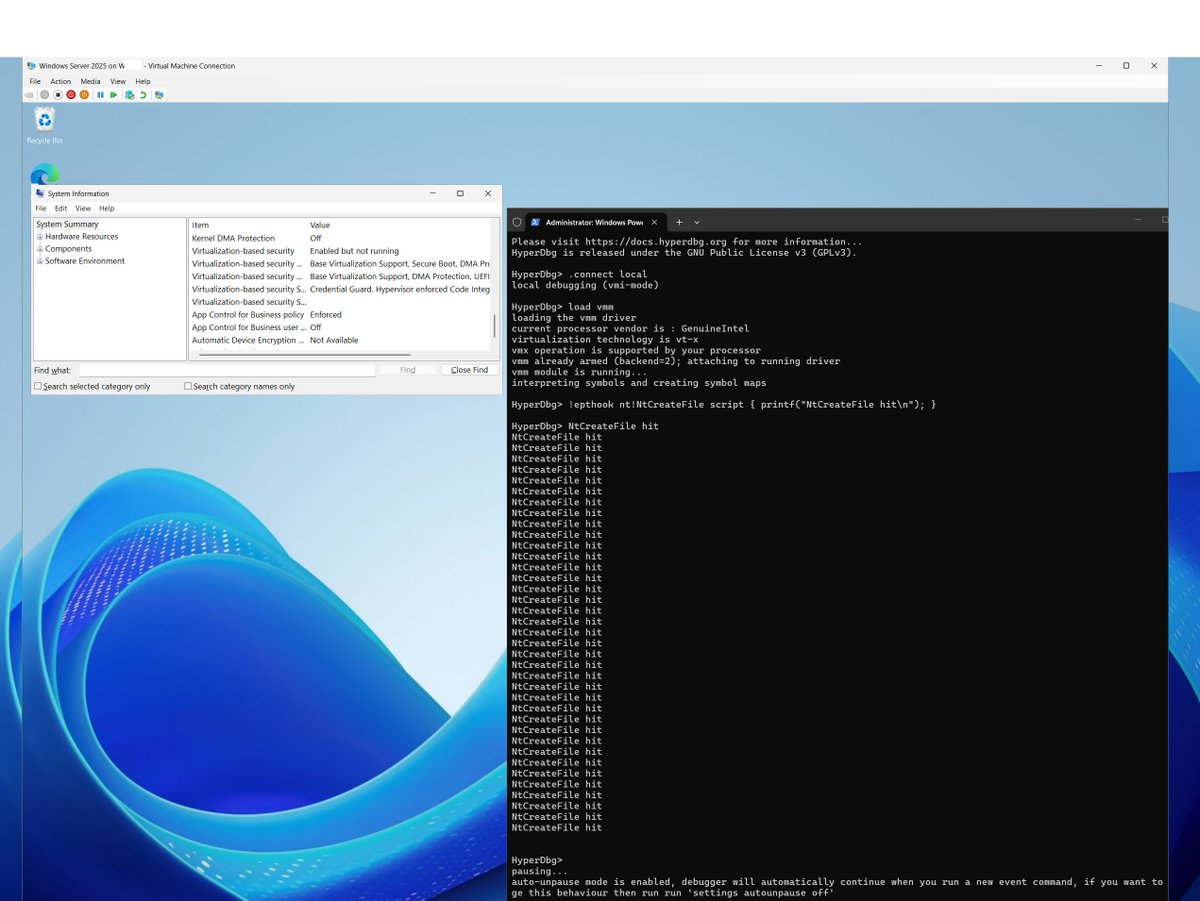Click the shield icon in terminal title bar
Screen dimensions: 1200x901
(517, 222)
